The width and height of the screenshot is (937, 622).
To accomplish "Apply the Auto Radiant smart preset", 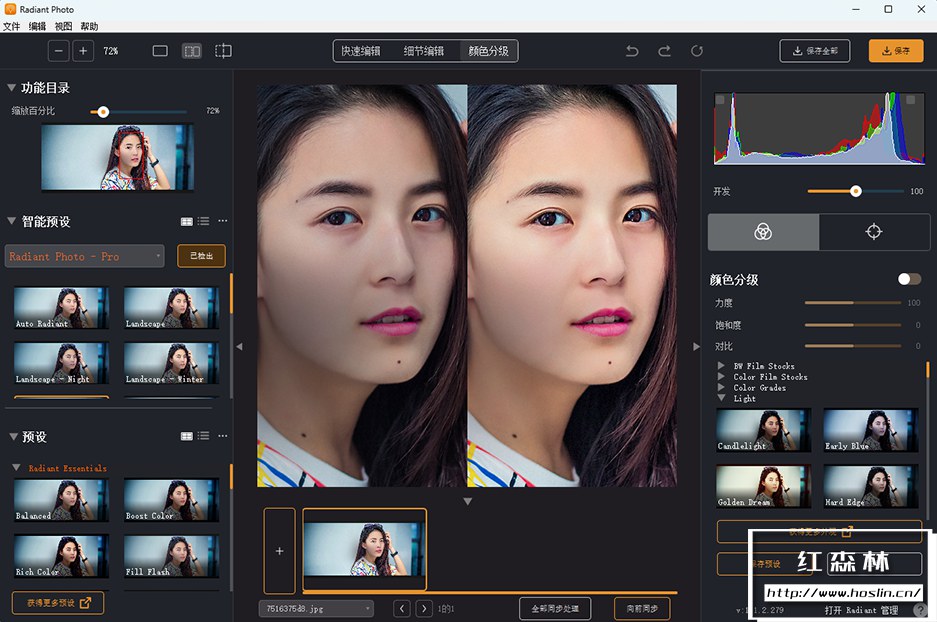I will (x=62, y=308).
